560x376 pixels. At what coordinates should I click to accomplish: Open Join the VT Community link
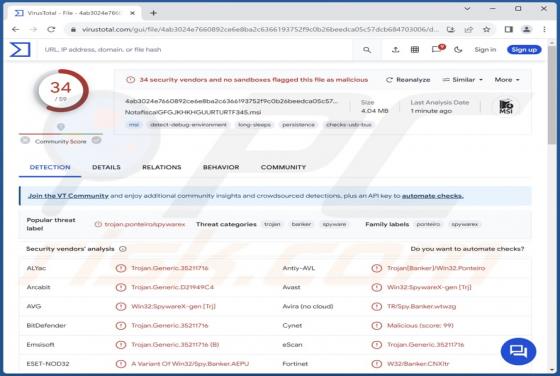[68, 196]
